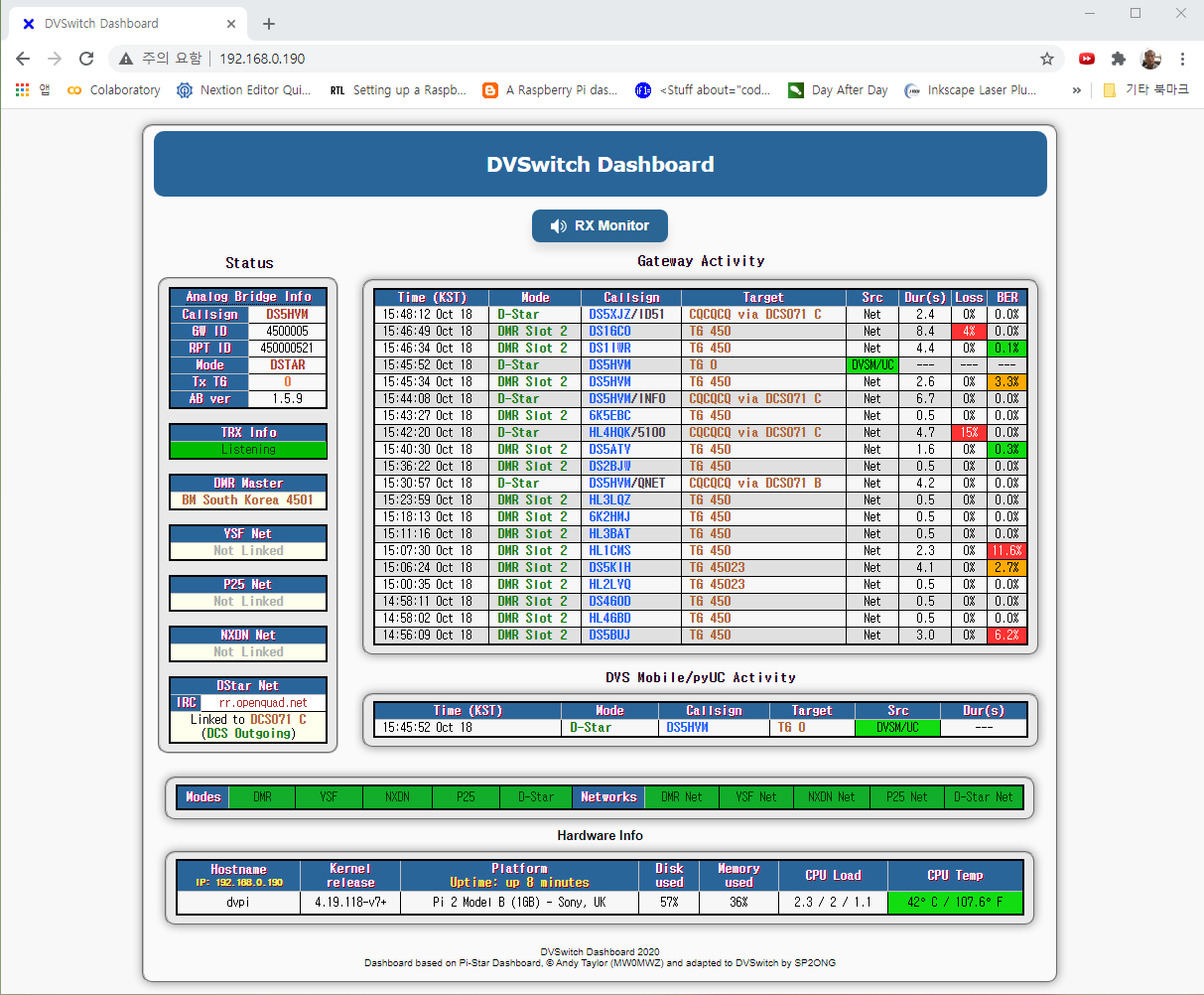Image resolution: width=1204 pixels, height=995 pixels.
Task: Click callsign DS5ATY in Gateway Activity
Action: tap(609, 449)
